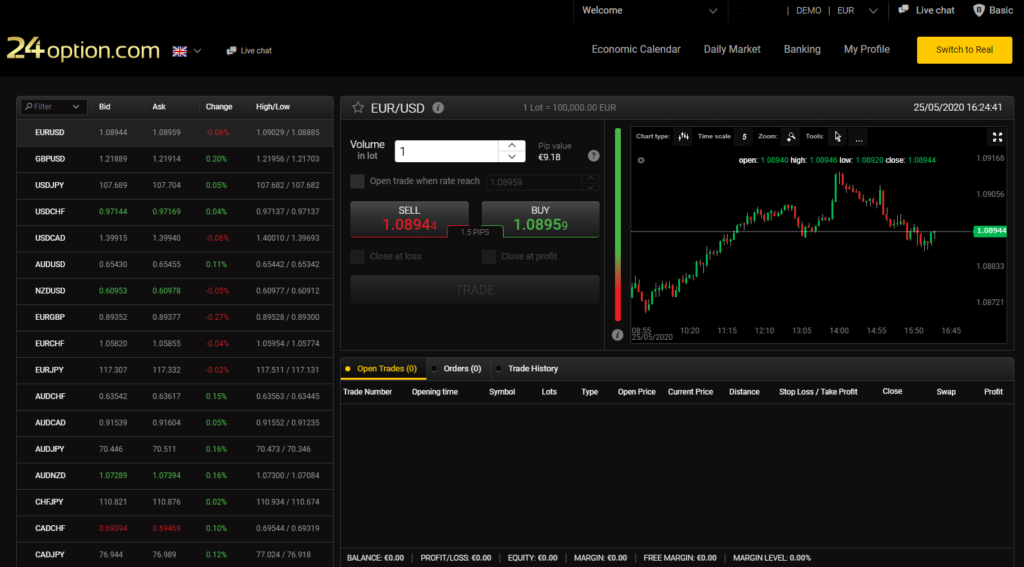The height and width of the screenshot is (567, 1024).
Task: Click the Opening time column header
Action: [434, 392]
